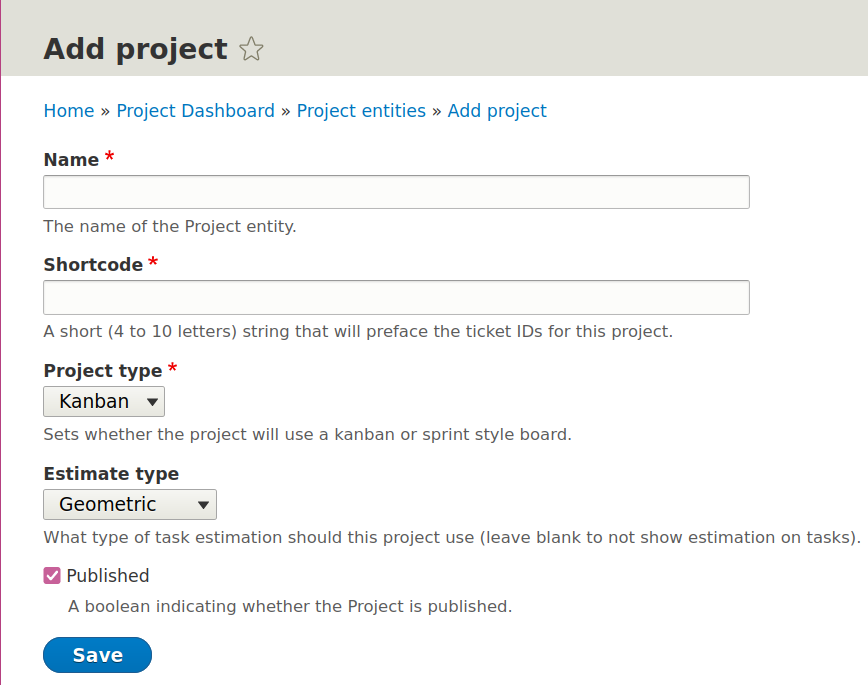Click into the Shortcode input box
The width and height of the screenshot is (868, 685).
(396, 297)
